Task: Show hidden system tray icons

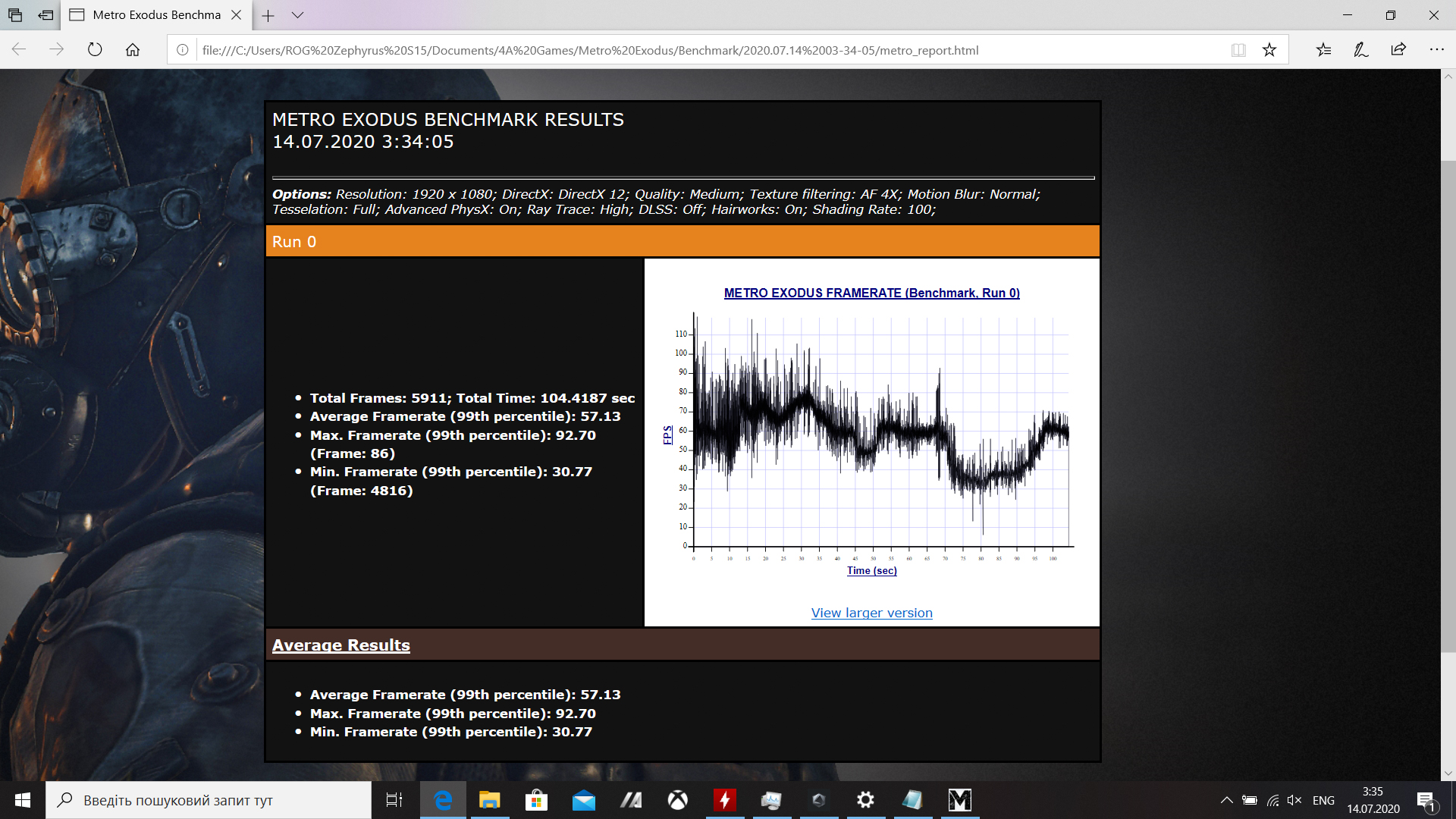Action: pos(1226,800)
